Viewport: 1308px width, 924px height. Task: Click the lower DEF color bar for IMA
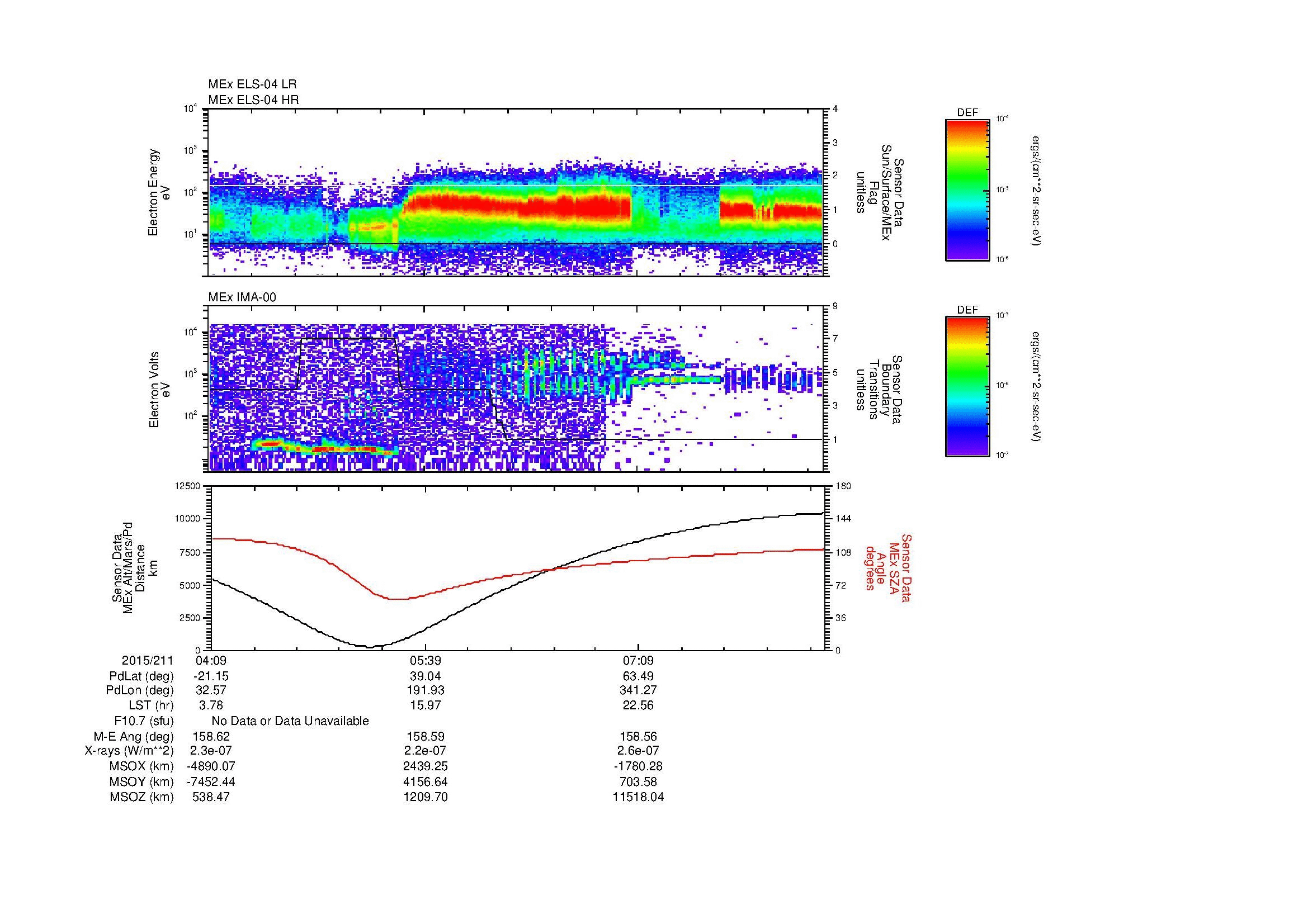point(967,386)
